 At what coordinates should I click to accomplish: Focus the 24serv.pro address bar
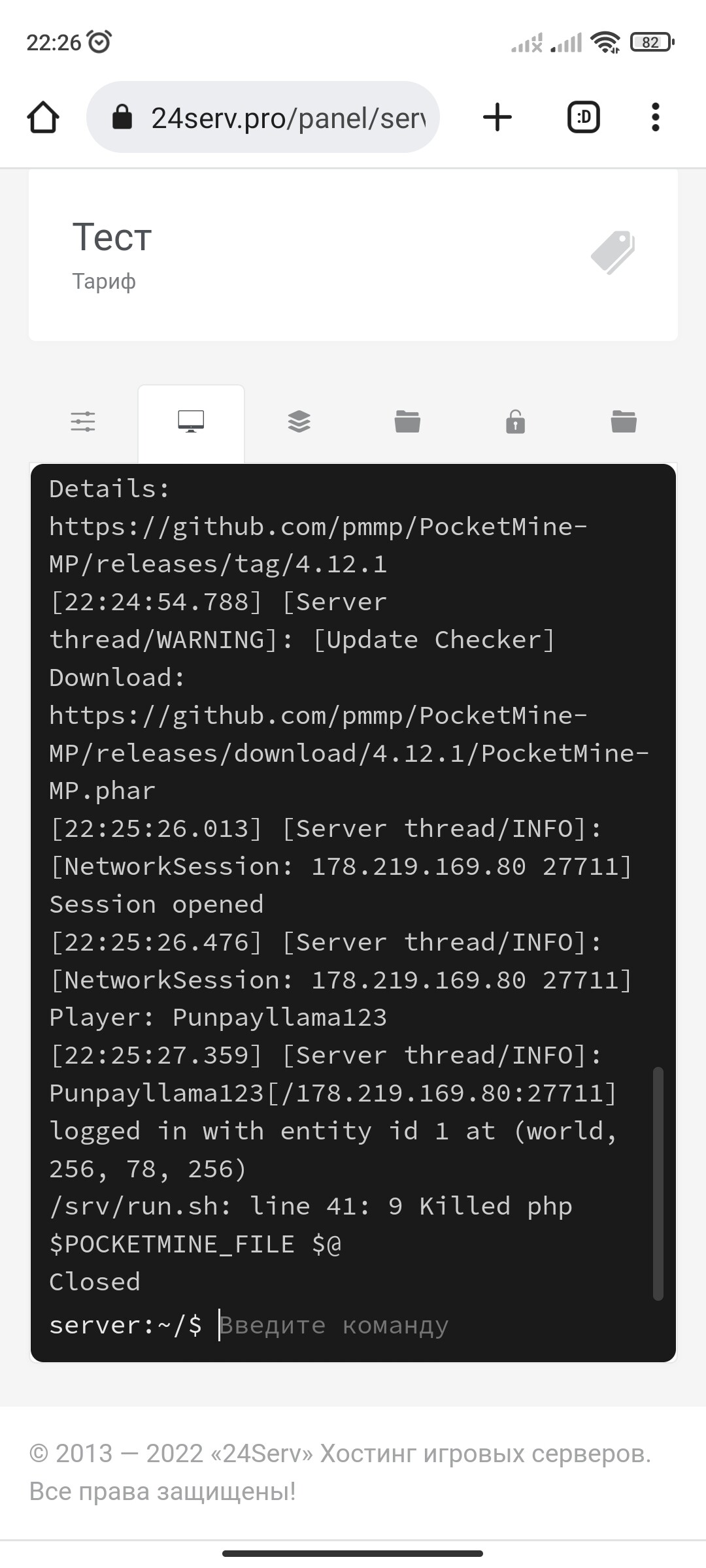(x=288, y=118)
